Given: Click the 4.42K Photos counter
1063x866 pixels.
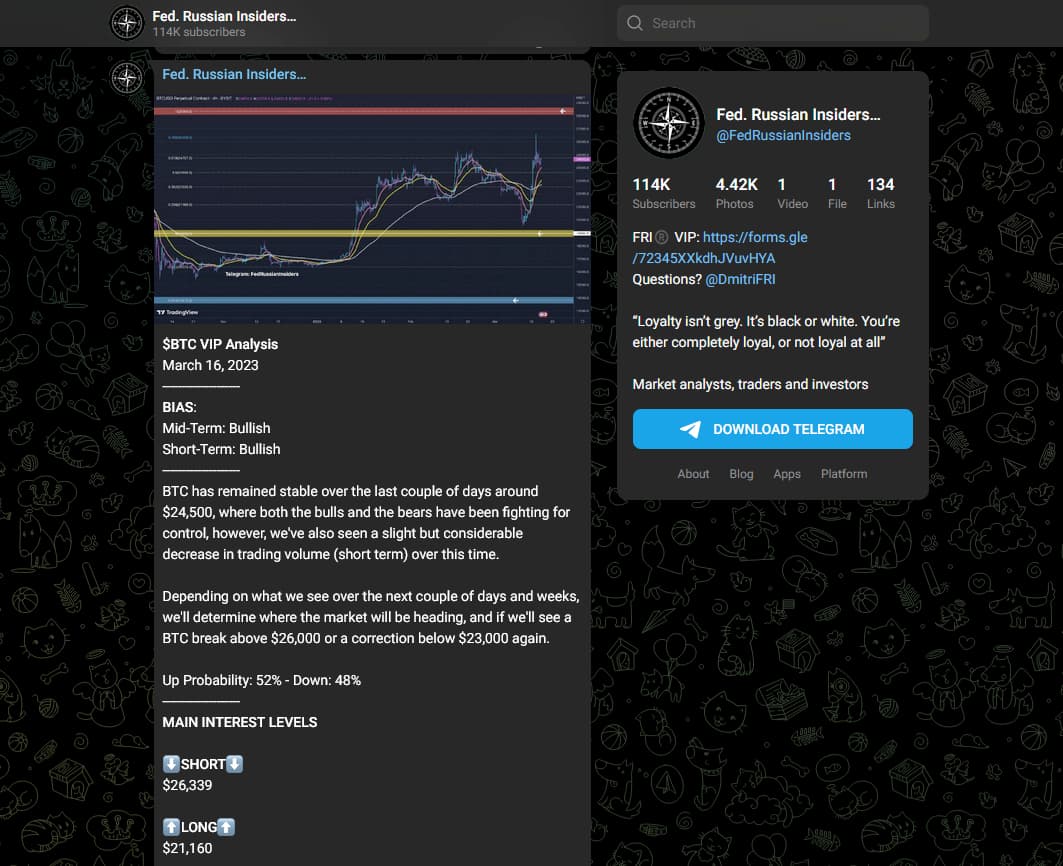Looking at the screenshot, I should click(x=735, y=193).
